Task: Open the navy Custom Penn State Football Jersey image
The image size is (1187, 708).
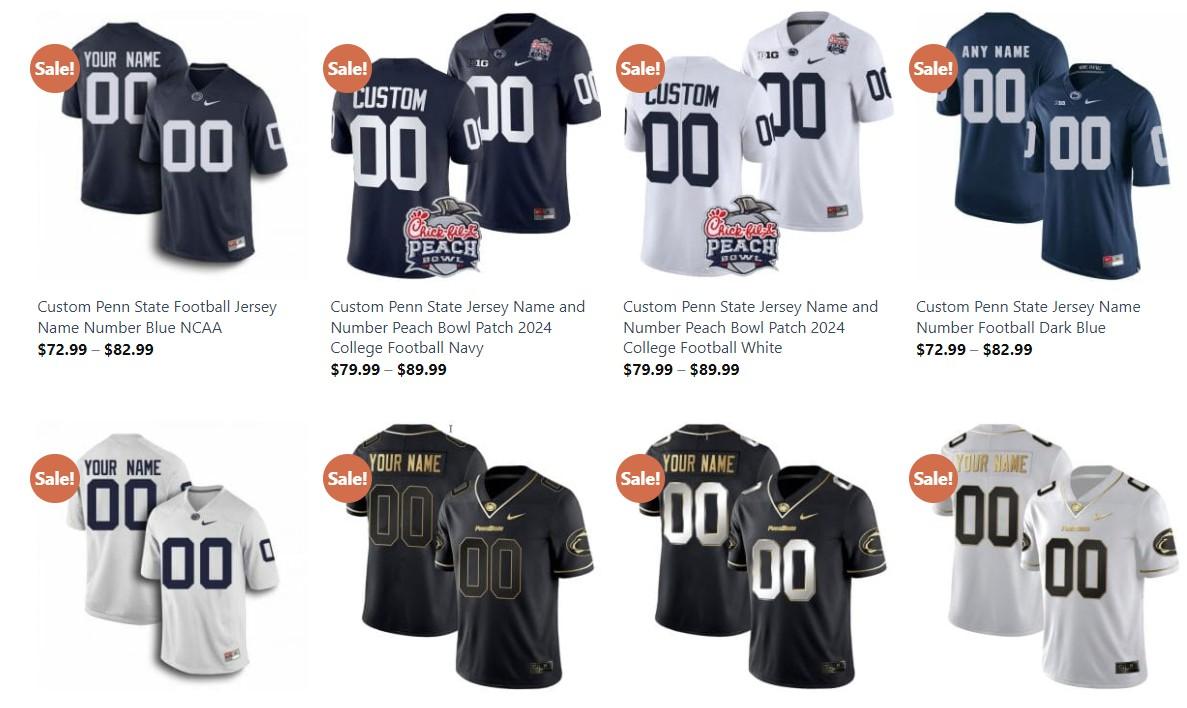Action: [x=173, y=144]
